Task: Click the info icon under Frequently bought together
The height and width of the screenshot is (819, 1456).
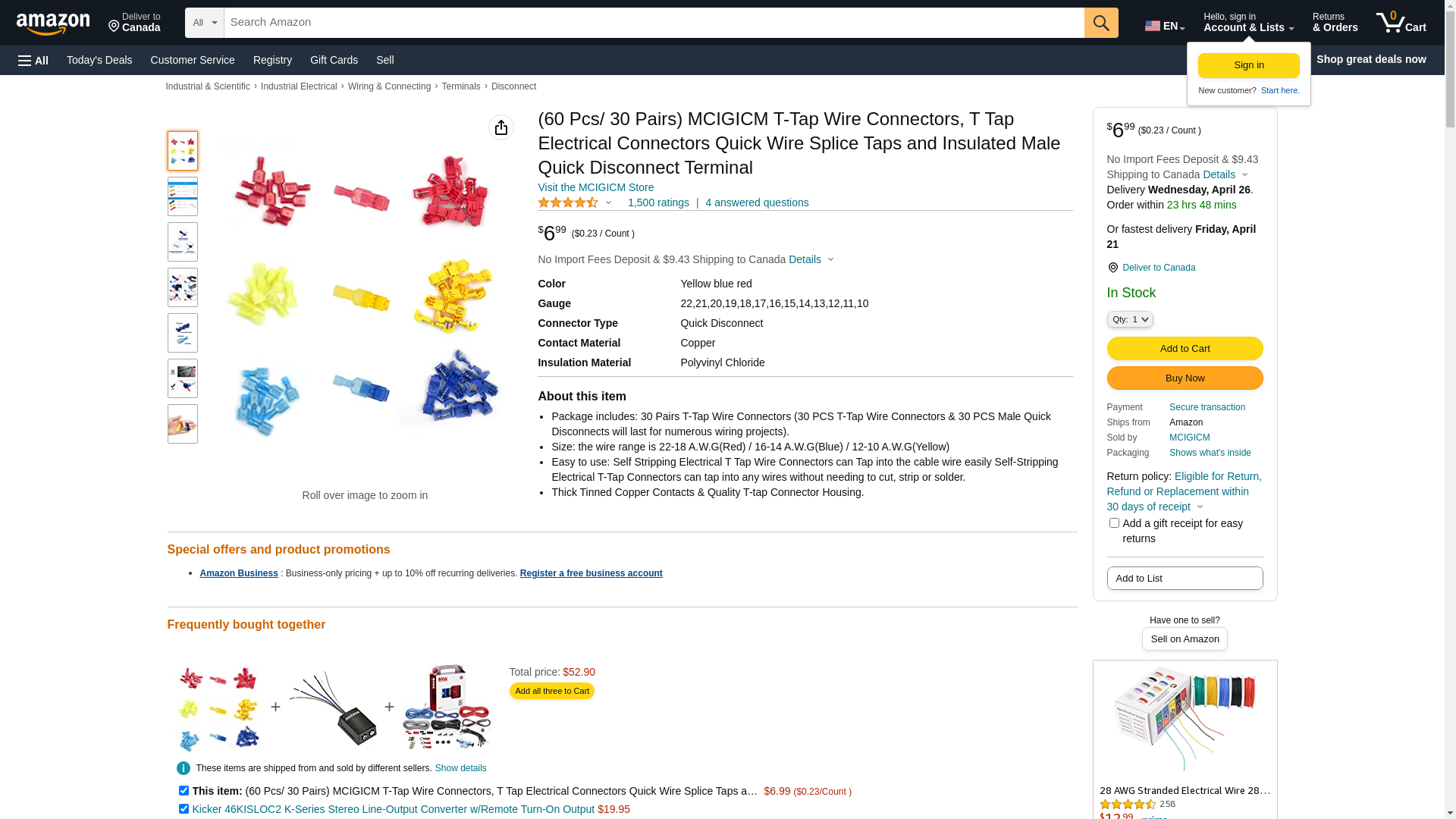Action: pos(184,768)
